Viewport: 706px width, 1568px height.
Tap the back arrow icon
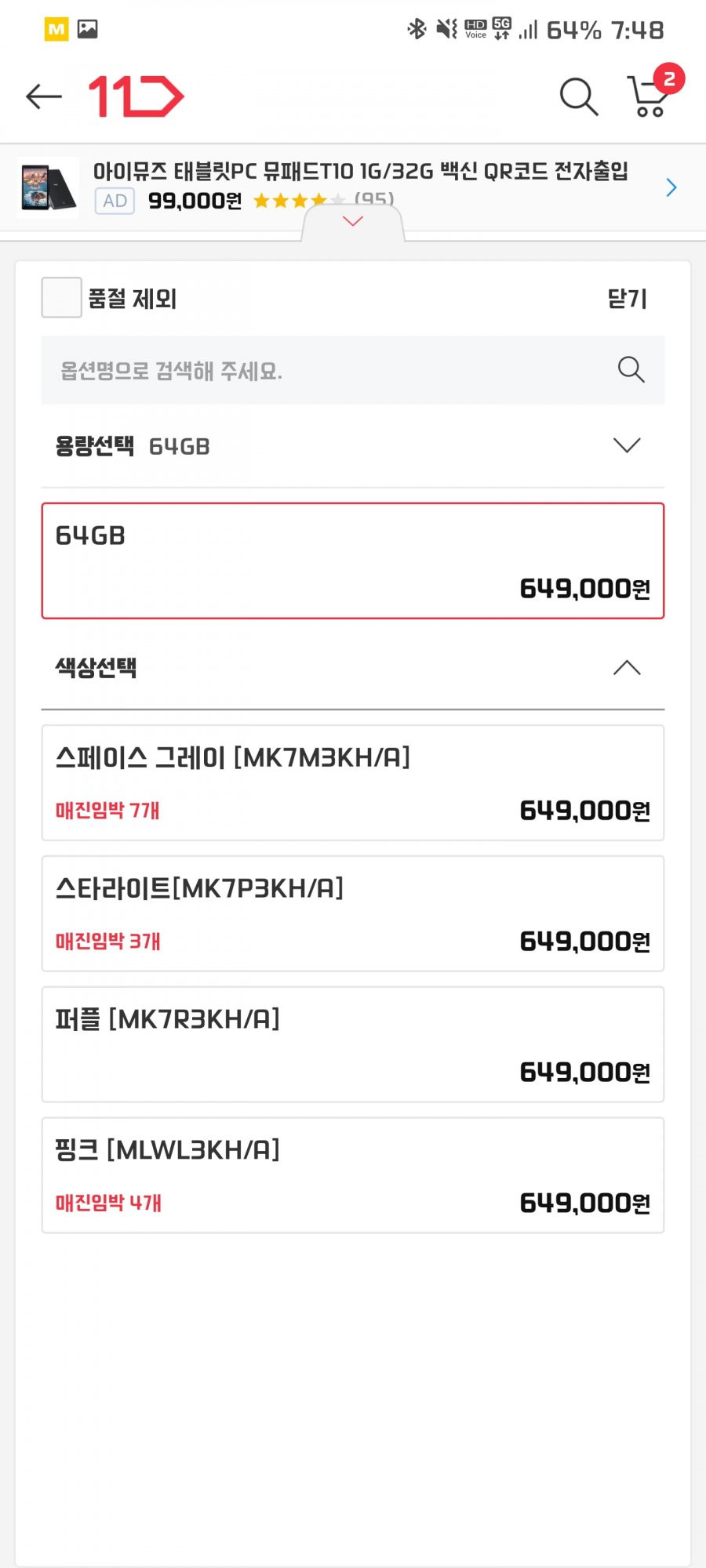click(44, 96)
